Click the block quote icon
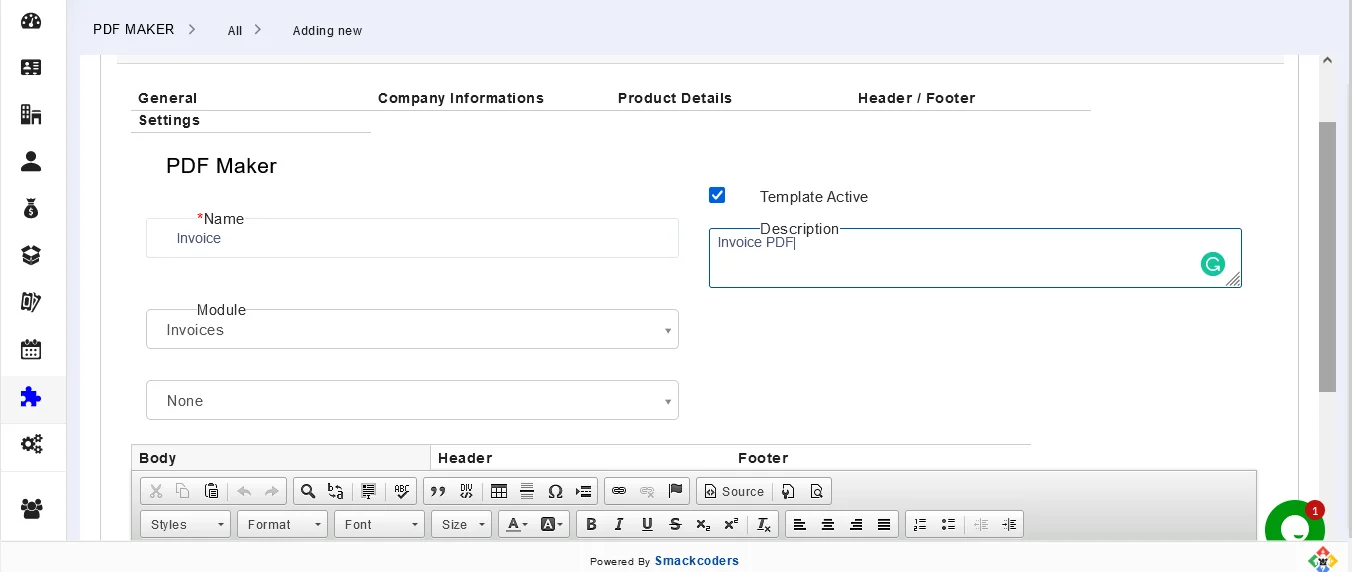Viewport: 1352px width, 572px height. coord(438,491)
